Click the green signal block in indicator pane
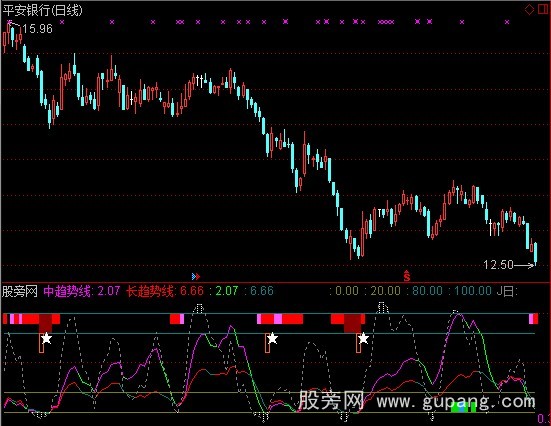Screen dimensions: 551x426 tap(464, 407)
